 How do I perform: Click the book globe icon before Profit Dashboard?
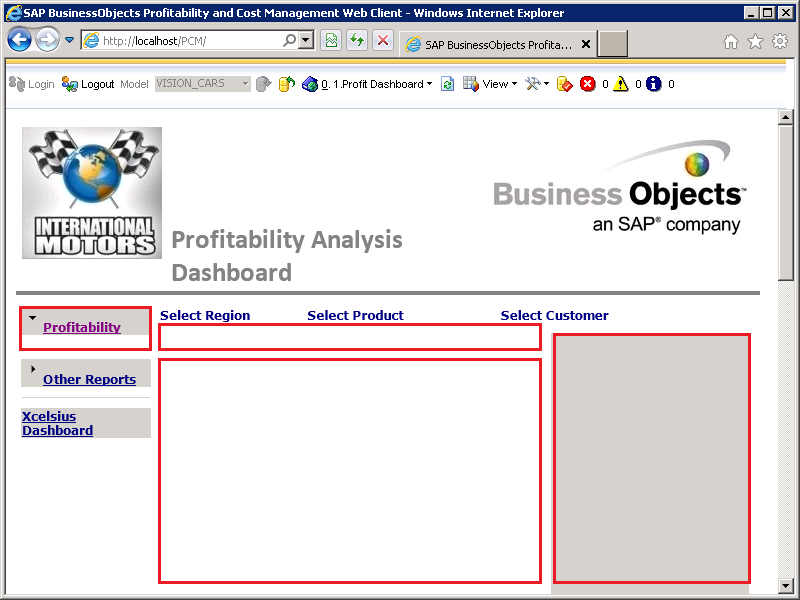point(310,84)
